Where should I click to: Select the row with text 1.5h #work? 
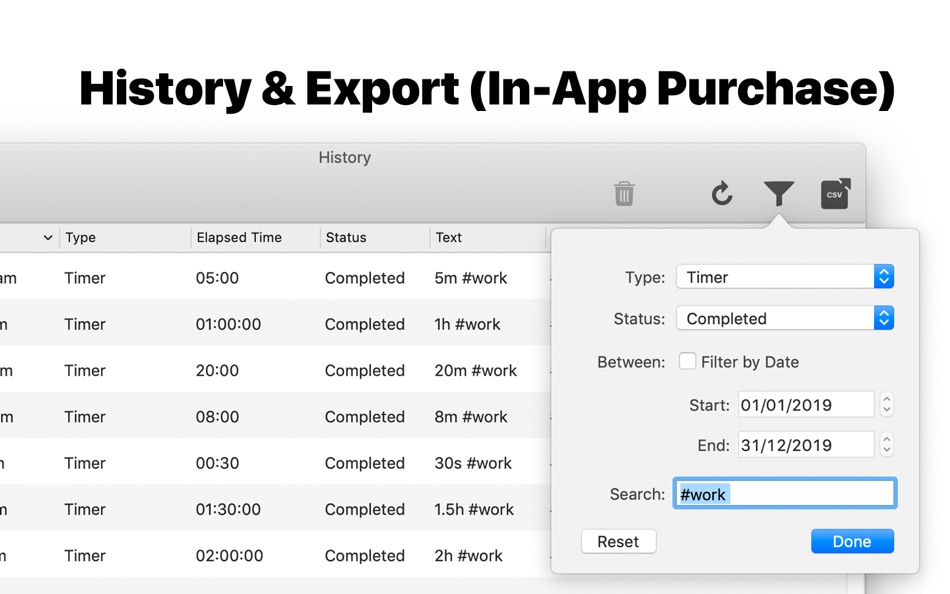click(276, 509)
